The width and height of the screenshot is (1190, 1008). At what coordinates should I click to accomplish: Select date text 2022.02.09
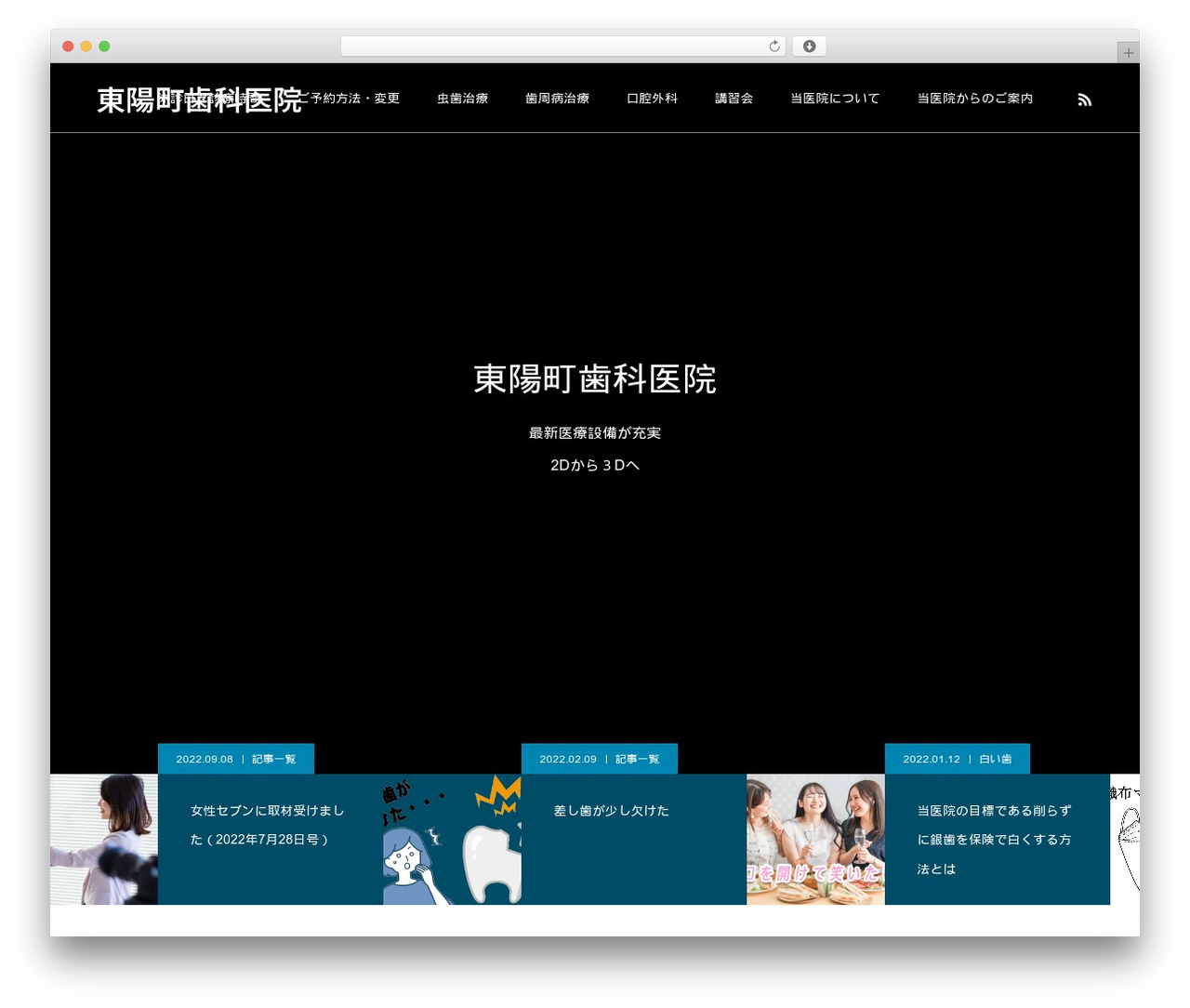(568, 759)
